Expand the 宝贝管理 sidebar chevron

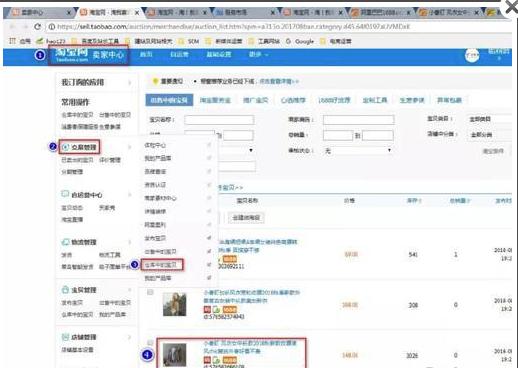tap(130, 290)
